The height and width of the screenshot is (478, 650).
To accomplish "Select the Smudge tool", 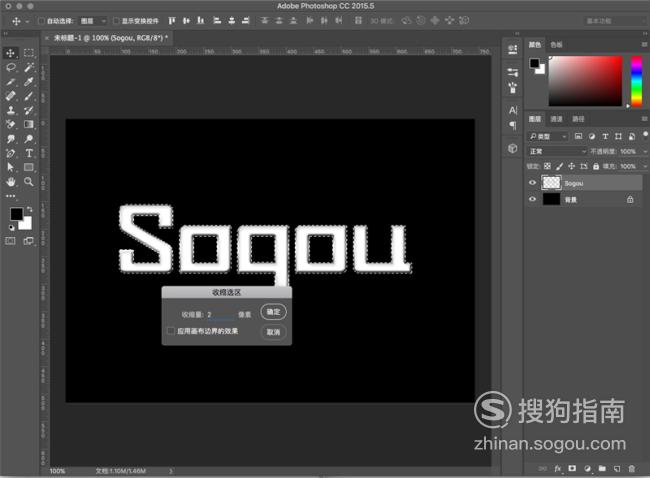I will click(x=11, y=138).
